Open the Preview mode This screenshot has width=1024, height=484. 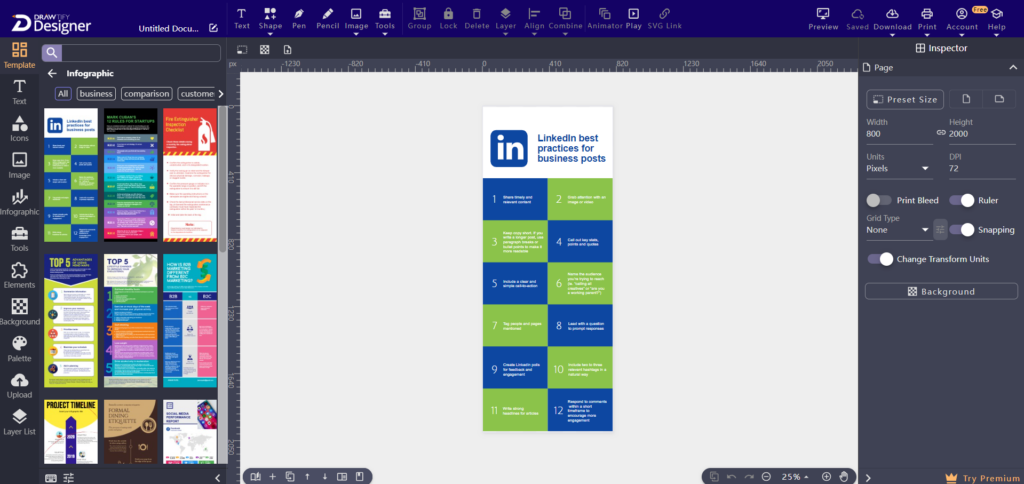(x=823, y=19)
